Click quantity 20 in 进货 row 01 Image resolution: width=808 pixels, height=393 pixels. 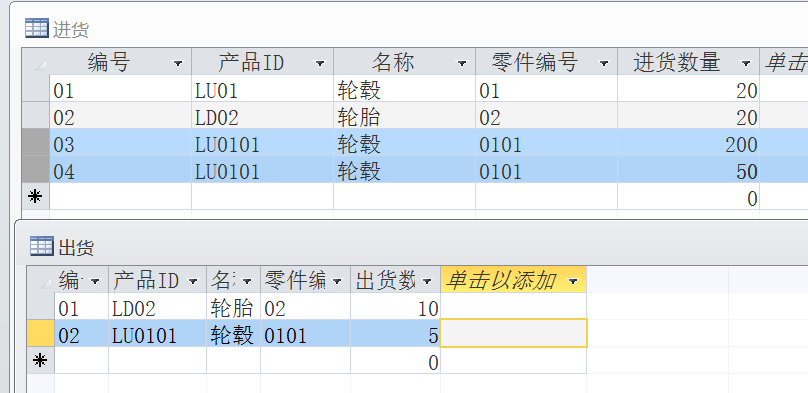688,89
